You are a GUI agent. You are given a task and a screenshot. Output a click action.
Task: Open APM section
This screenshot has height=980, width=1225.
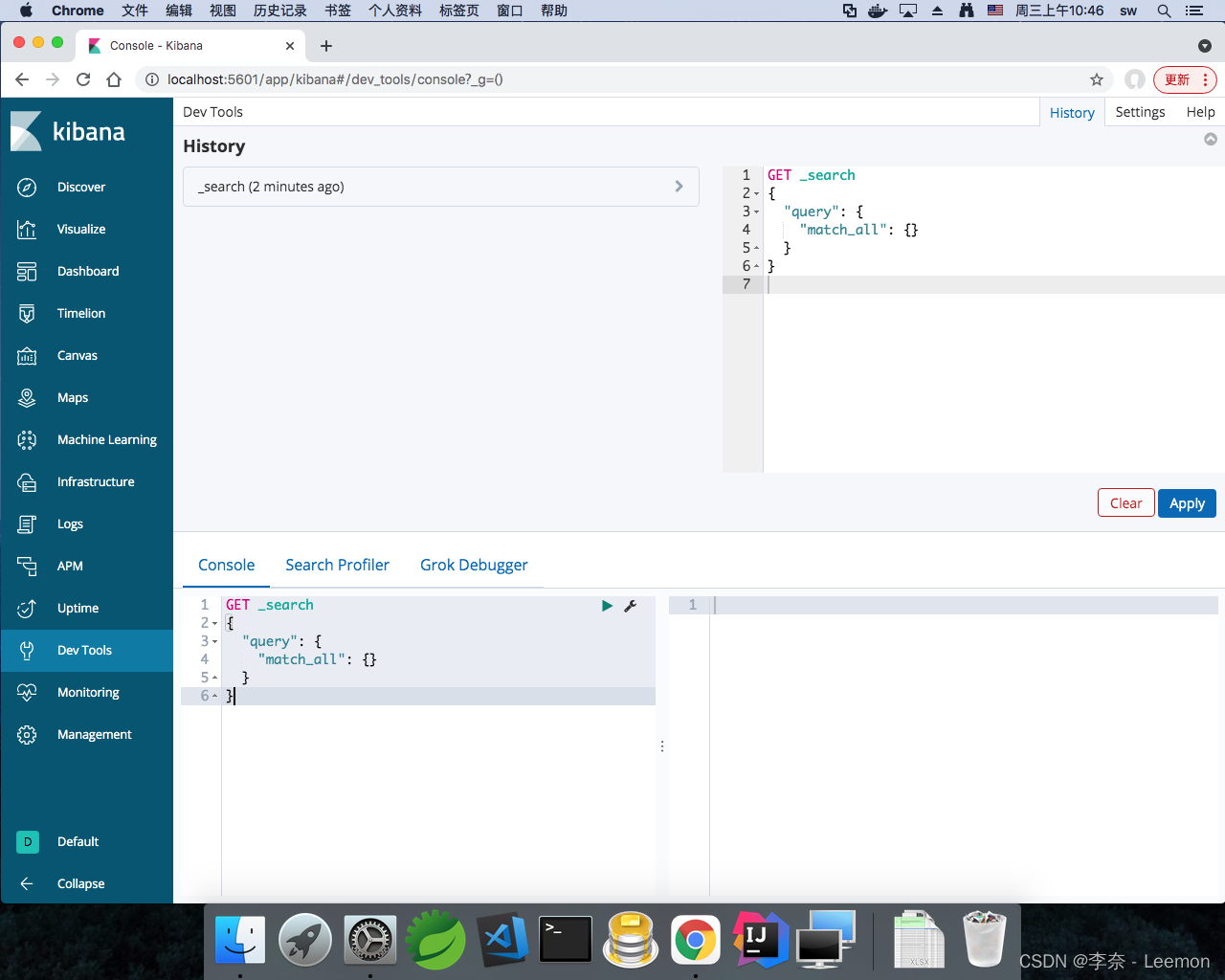70,566
